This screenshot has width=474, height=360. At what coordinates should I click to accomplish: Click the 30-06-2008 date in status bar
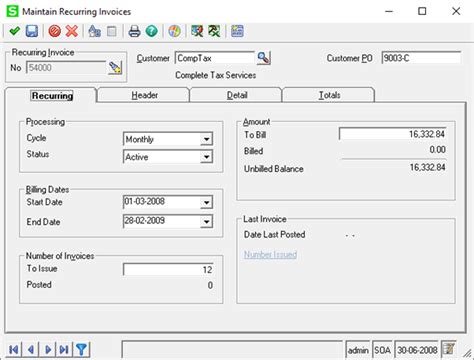click(417, 350)
